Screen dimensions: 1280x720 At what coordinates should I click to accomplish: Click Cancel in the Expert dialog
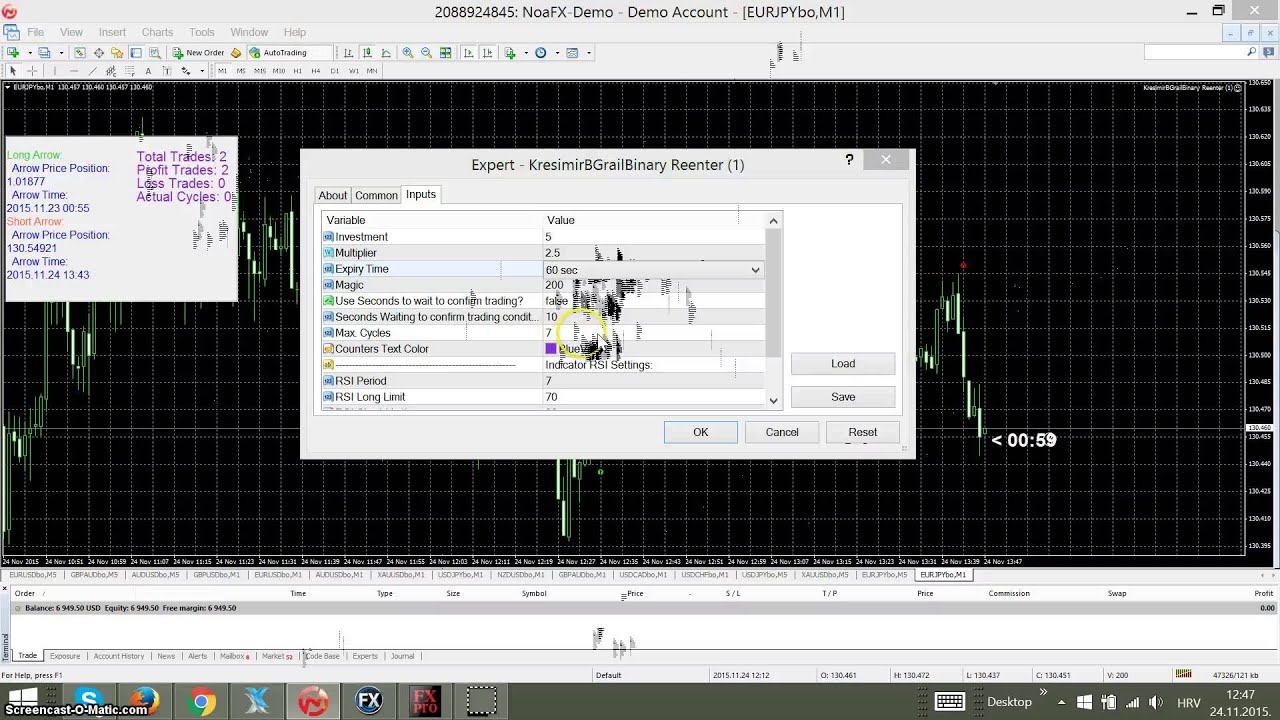point(782,432)
